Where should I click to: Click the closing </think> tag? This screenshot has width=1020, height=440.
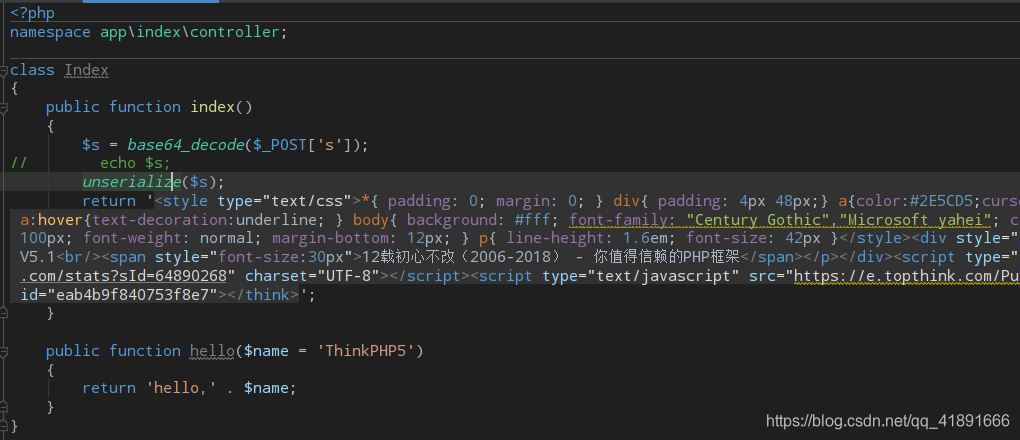262,295
